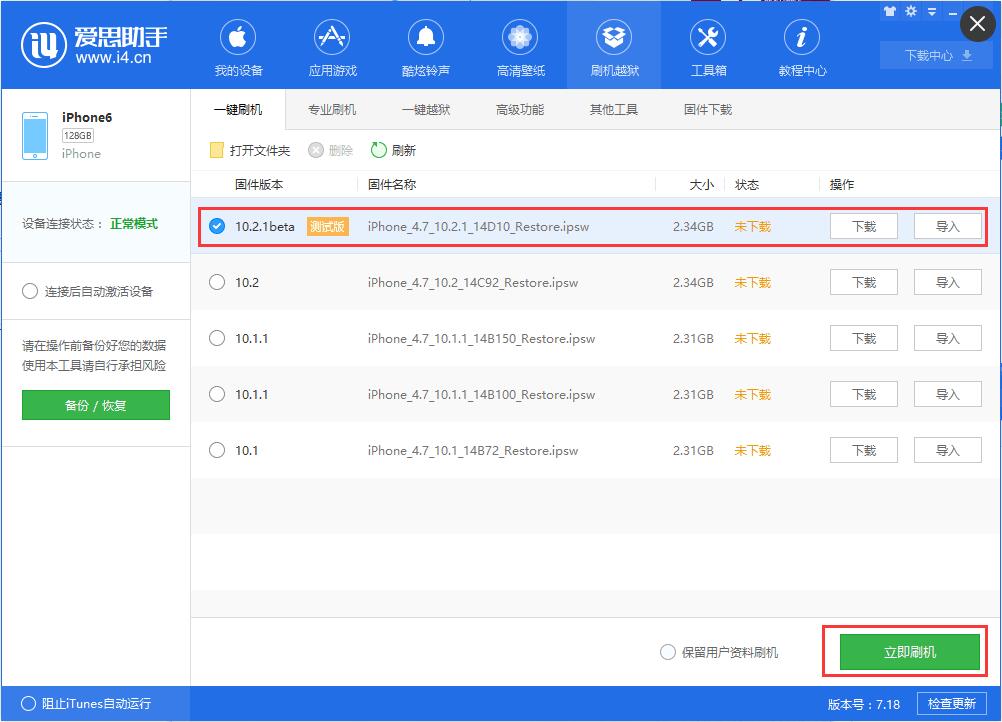Open settings via the gear icon
This screenshot has height=722, width=1002.
[x=909, y=11]
